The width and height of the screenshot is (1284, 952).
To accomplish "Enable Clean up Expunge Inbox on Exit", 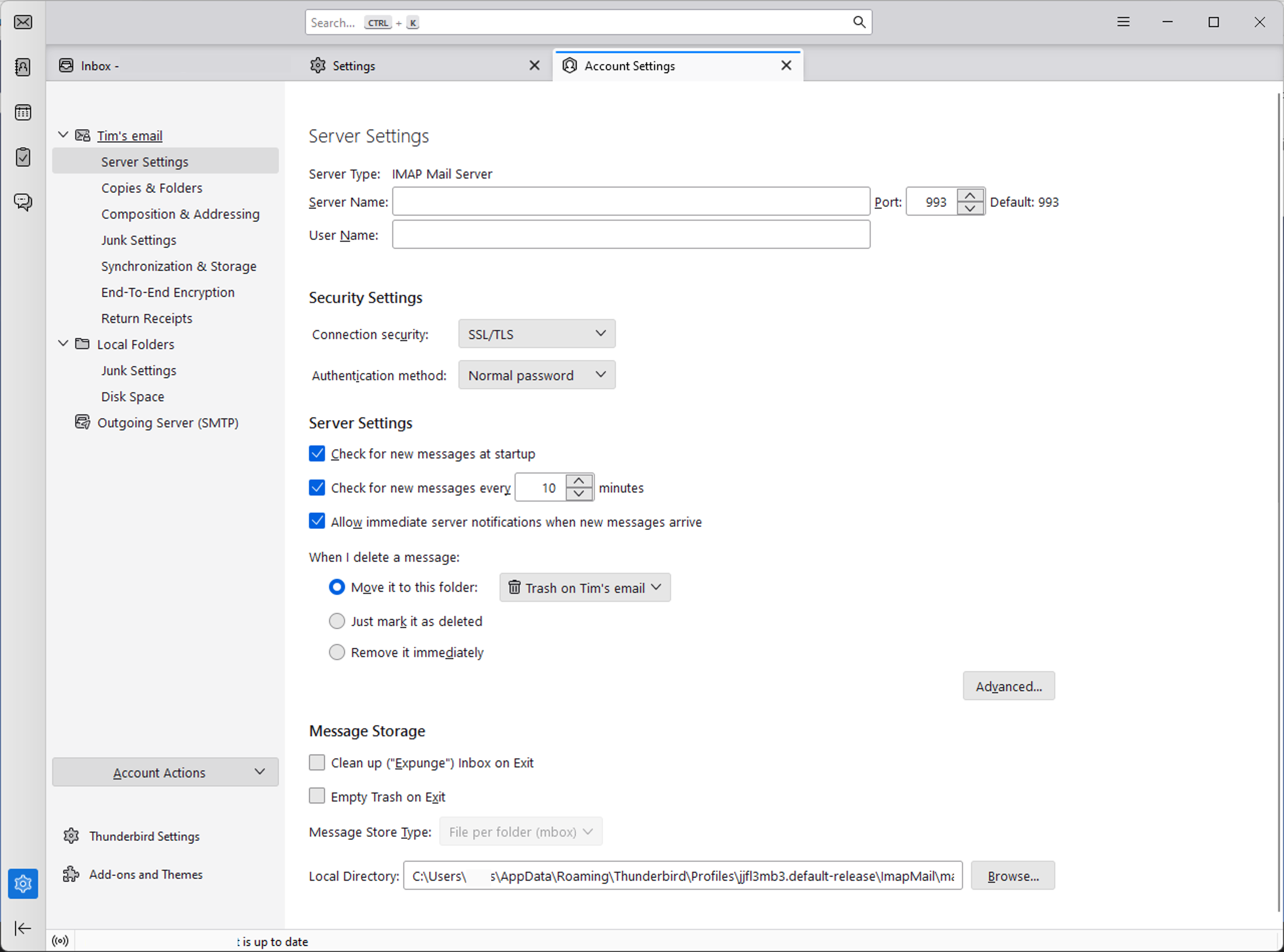I will tap(317, 762).
